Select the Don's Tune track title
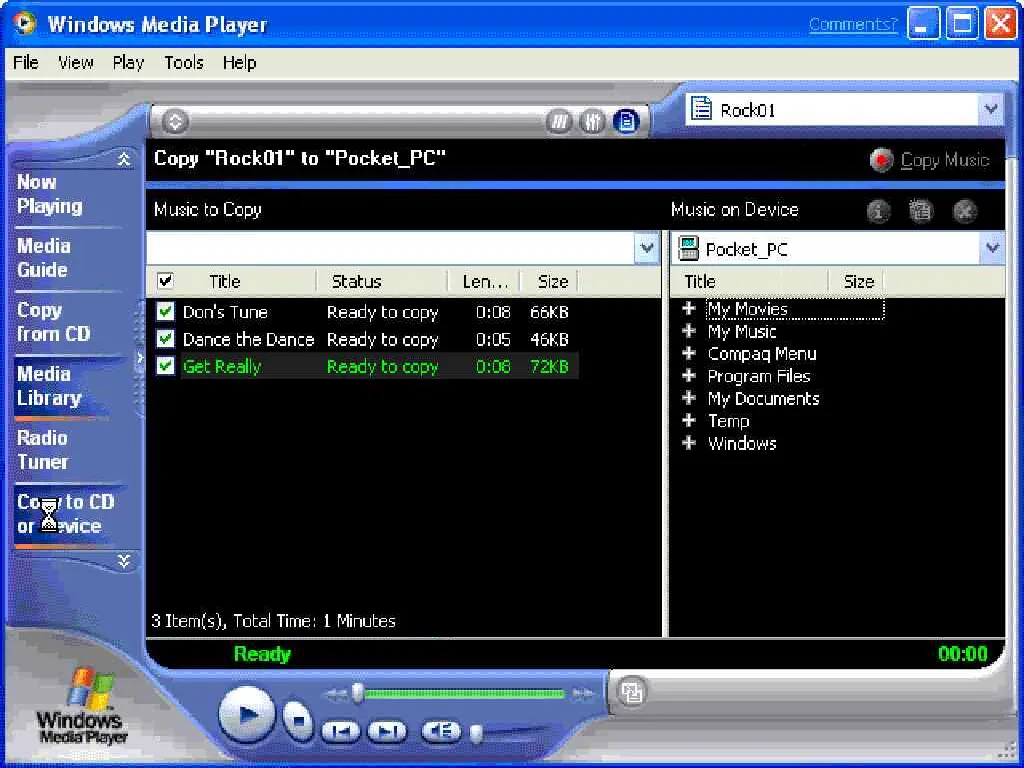 (x=225, y=312)
